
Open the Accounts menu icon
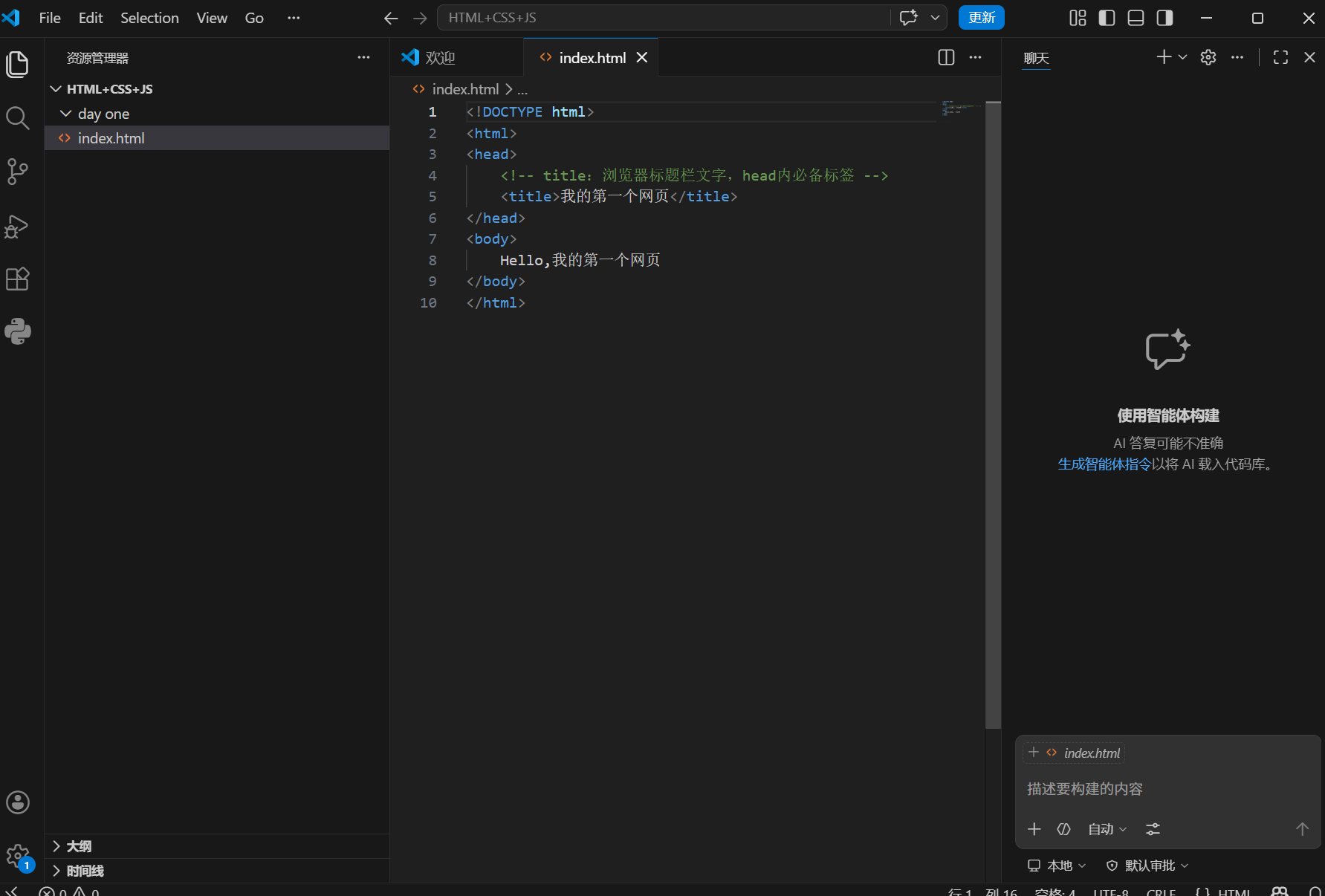[x=18, y=802]
